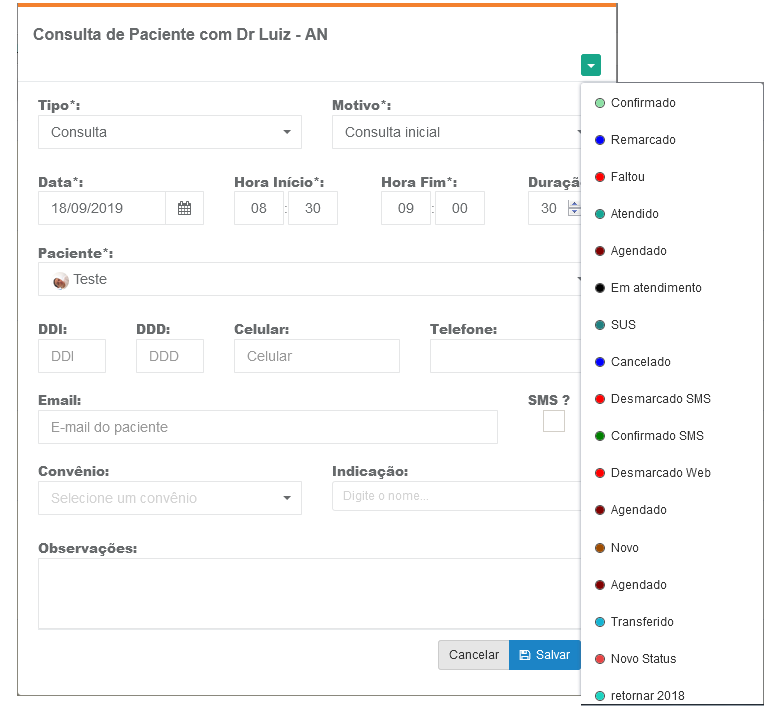Click the Celular phone number field
The height and width of the screenshot is (722, 784).
coord(316,356)
